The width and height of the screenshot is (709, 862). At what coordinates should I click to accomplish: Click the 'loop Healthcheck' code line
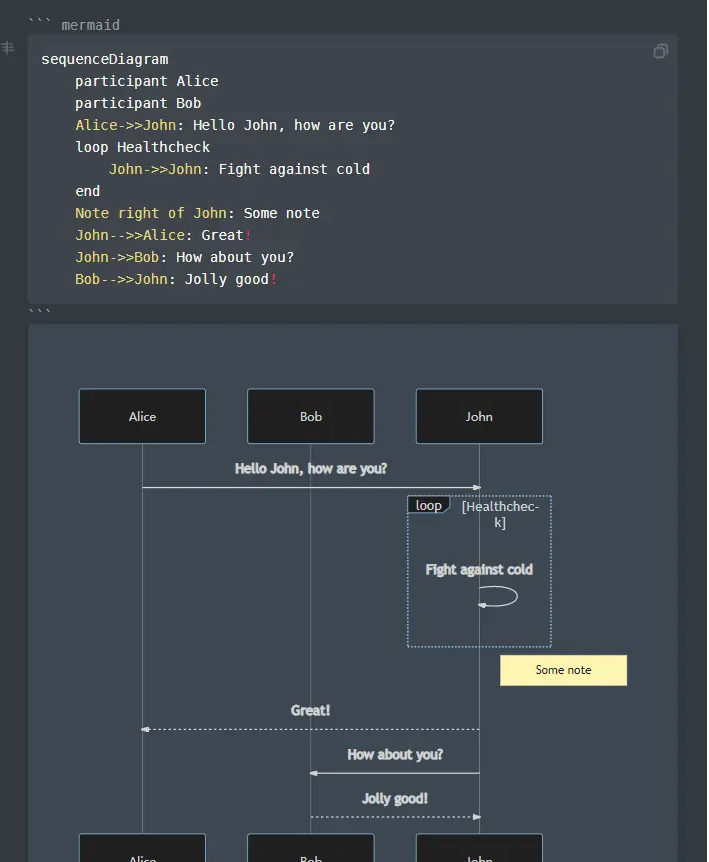click(x=142, y=147)
